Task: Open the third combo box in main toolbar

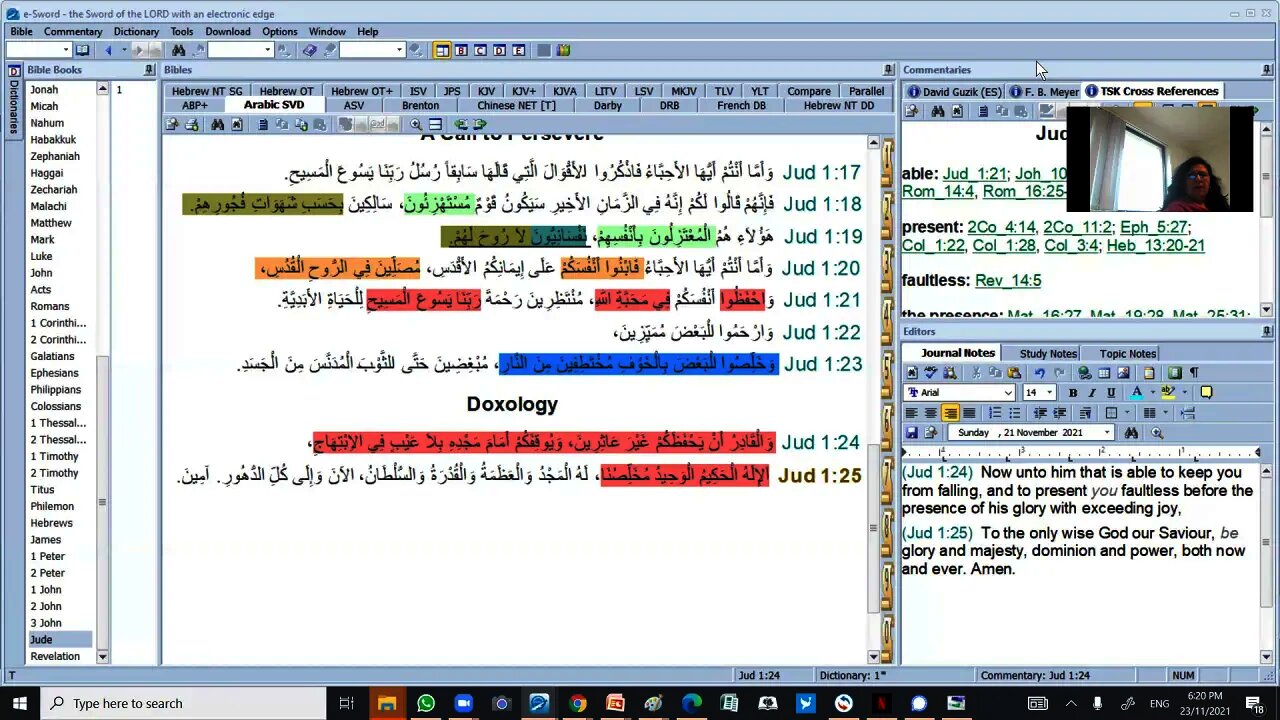Action: (x=399, y=50)
